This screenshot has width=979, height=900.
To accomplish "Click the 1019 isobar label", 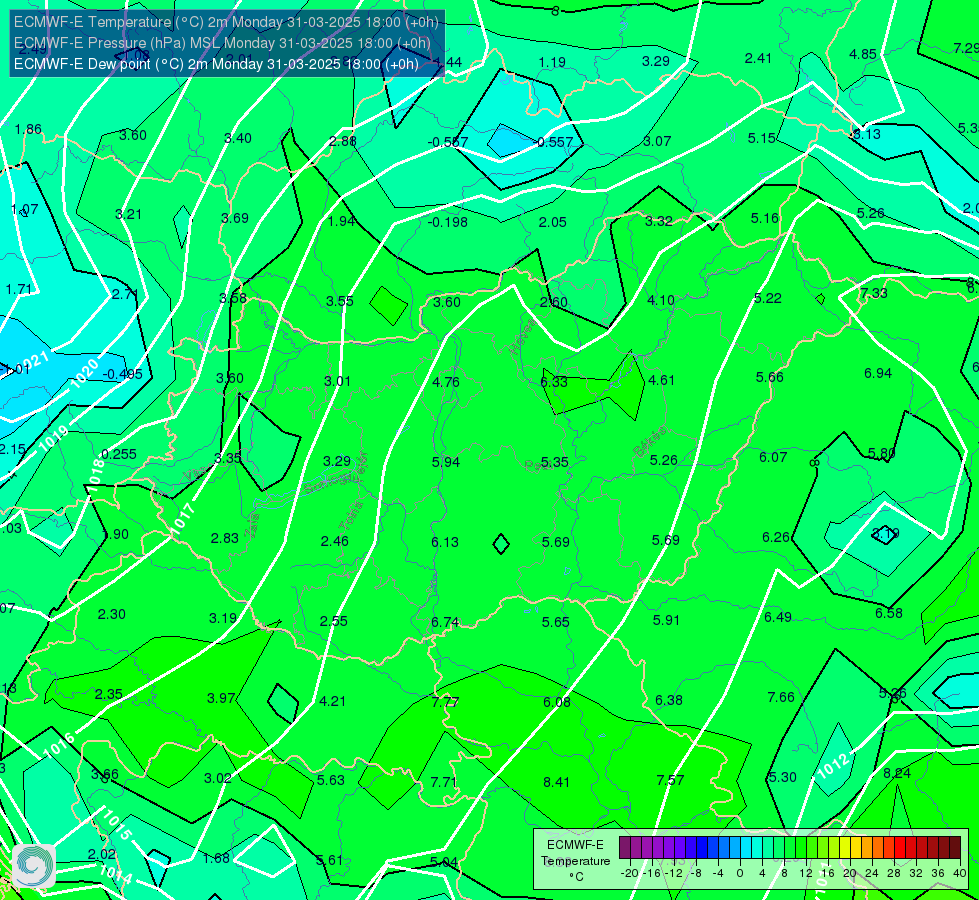I will [54, 438].
